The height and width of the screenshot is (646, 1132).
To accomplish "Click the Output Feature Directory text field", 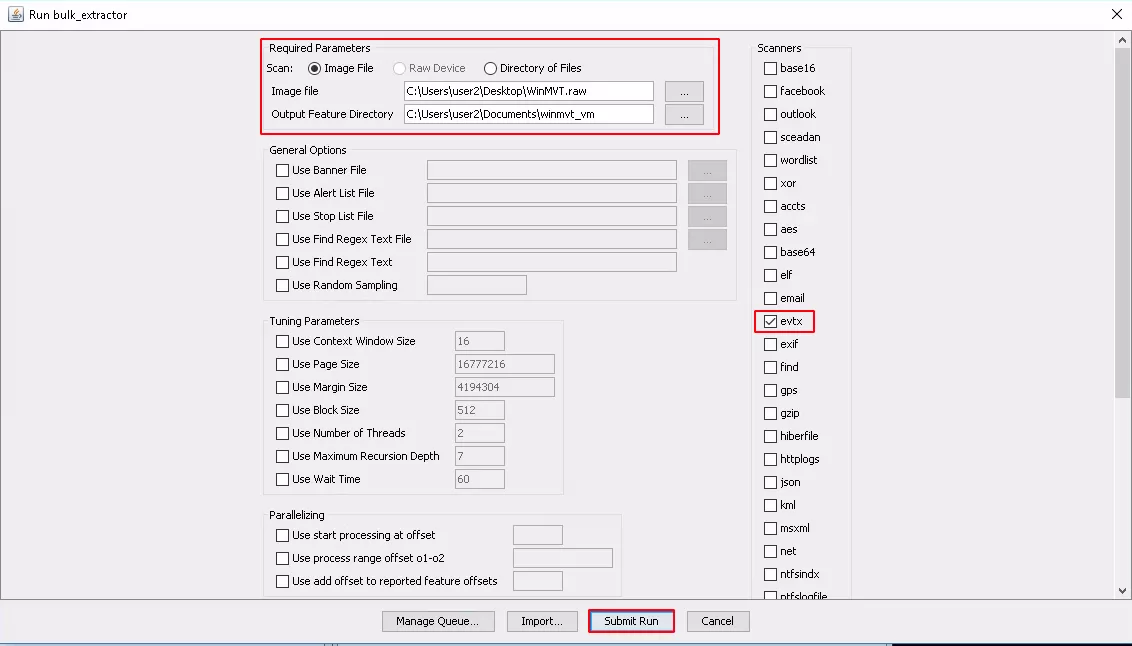I will point(528,114).
